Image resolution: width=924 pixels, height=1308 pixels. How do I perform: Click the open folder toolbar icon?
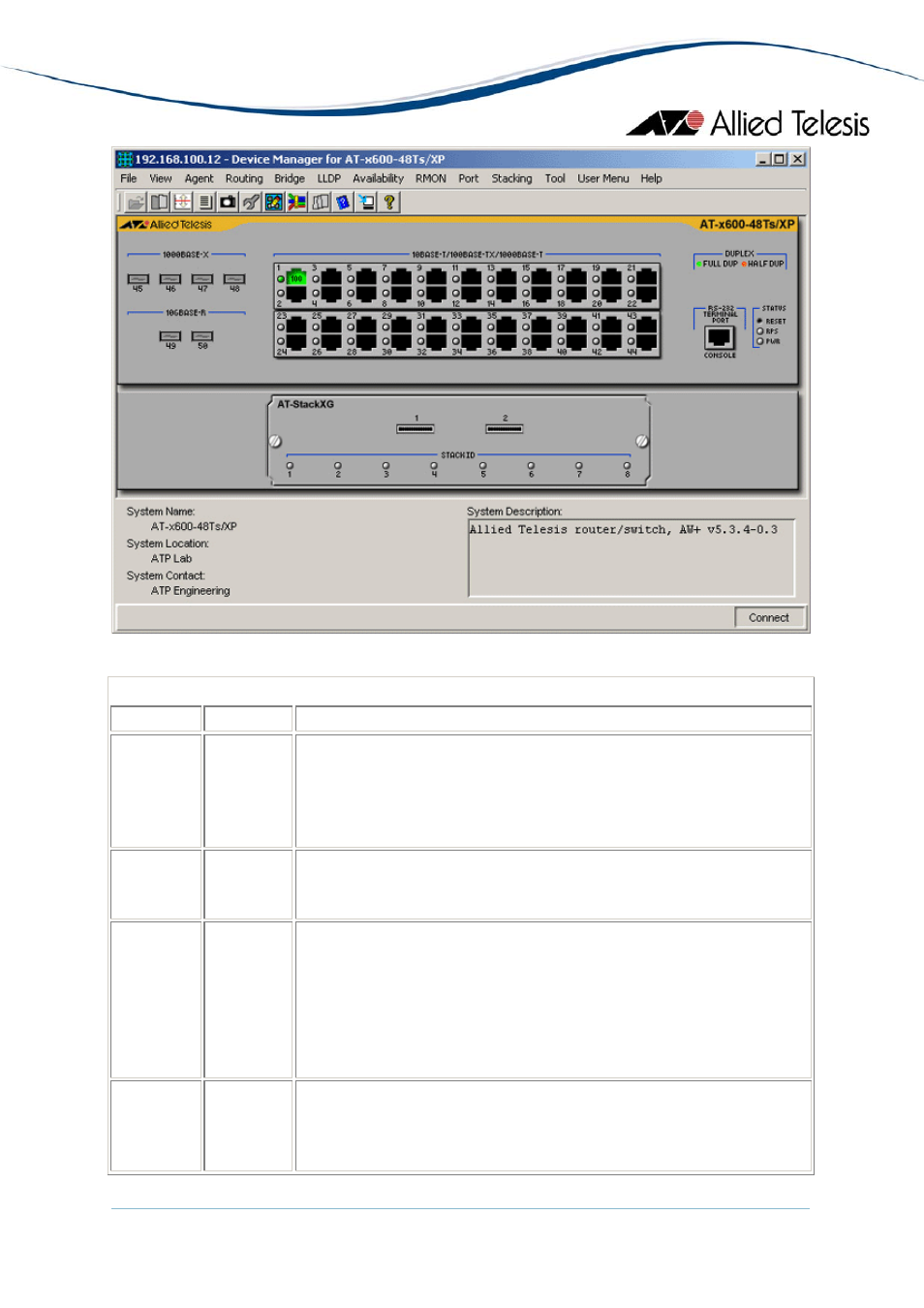pyautogui.click(x=136, y=202)
